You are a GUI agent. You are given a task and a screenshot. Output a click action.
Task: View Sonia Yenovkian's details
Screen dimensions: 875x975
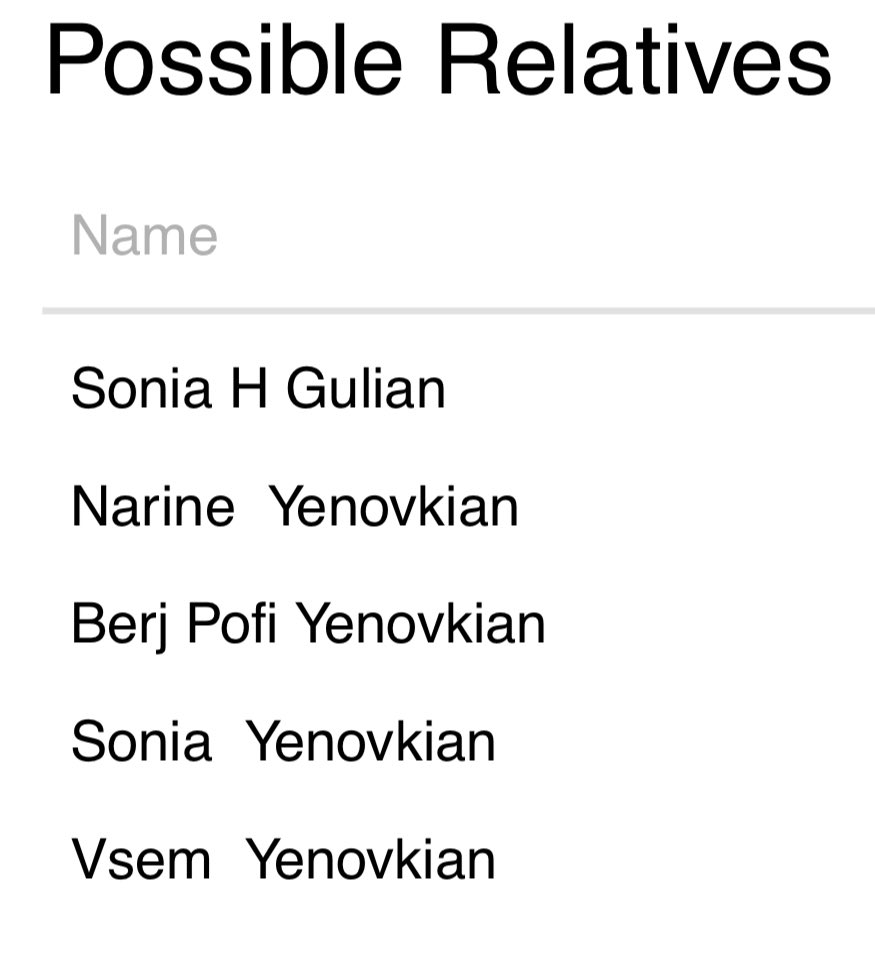click(x=283, y=742)
